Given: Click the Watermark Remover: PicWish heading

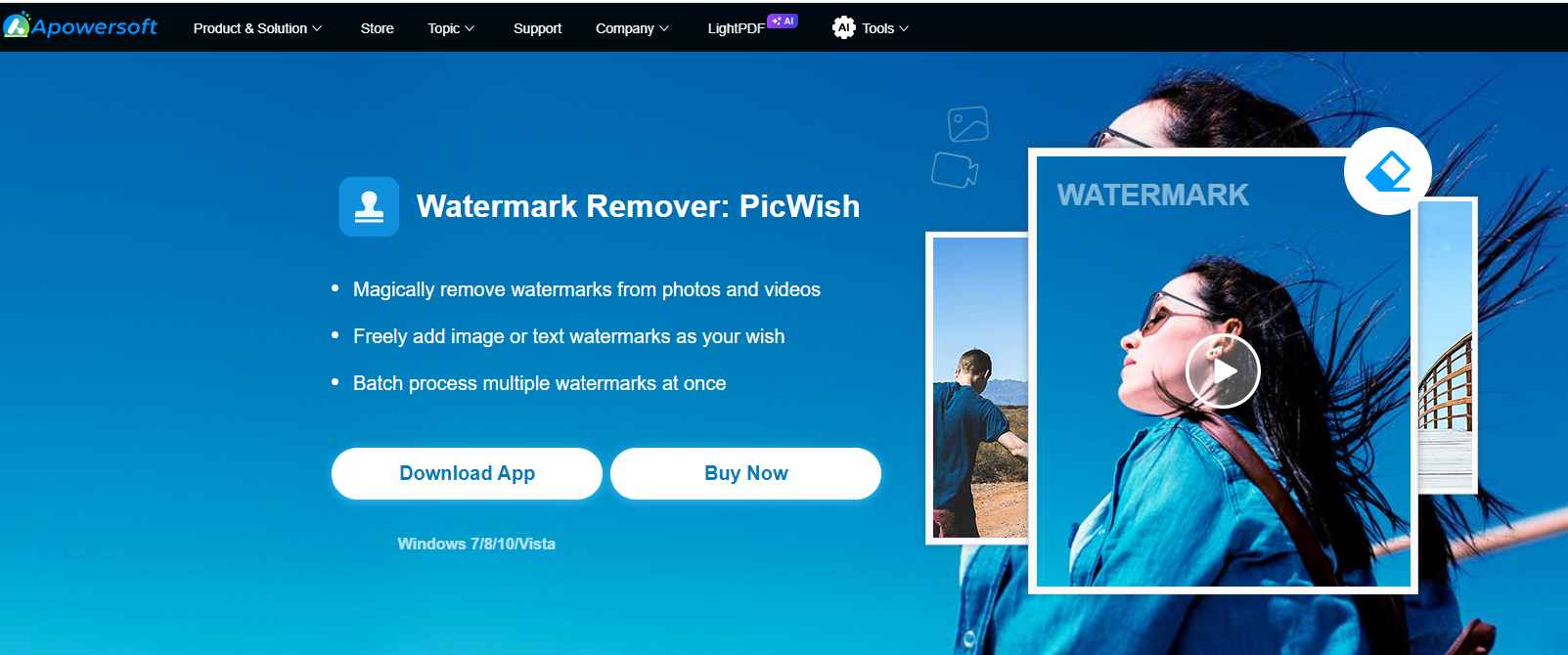Looking at the screenshot, I should 638,206.
